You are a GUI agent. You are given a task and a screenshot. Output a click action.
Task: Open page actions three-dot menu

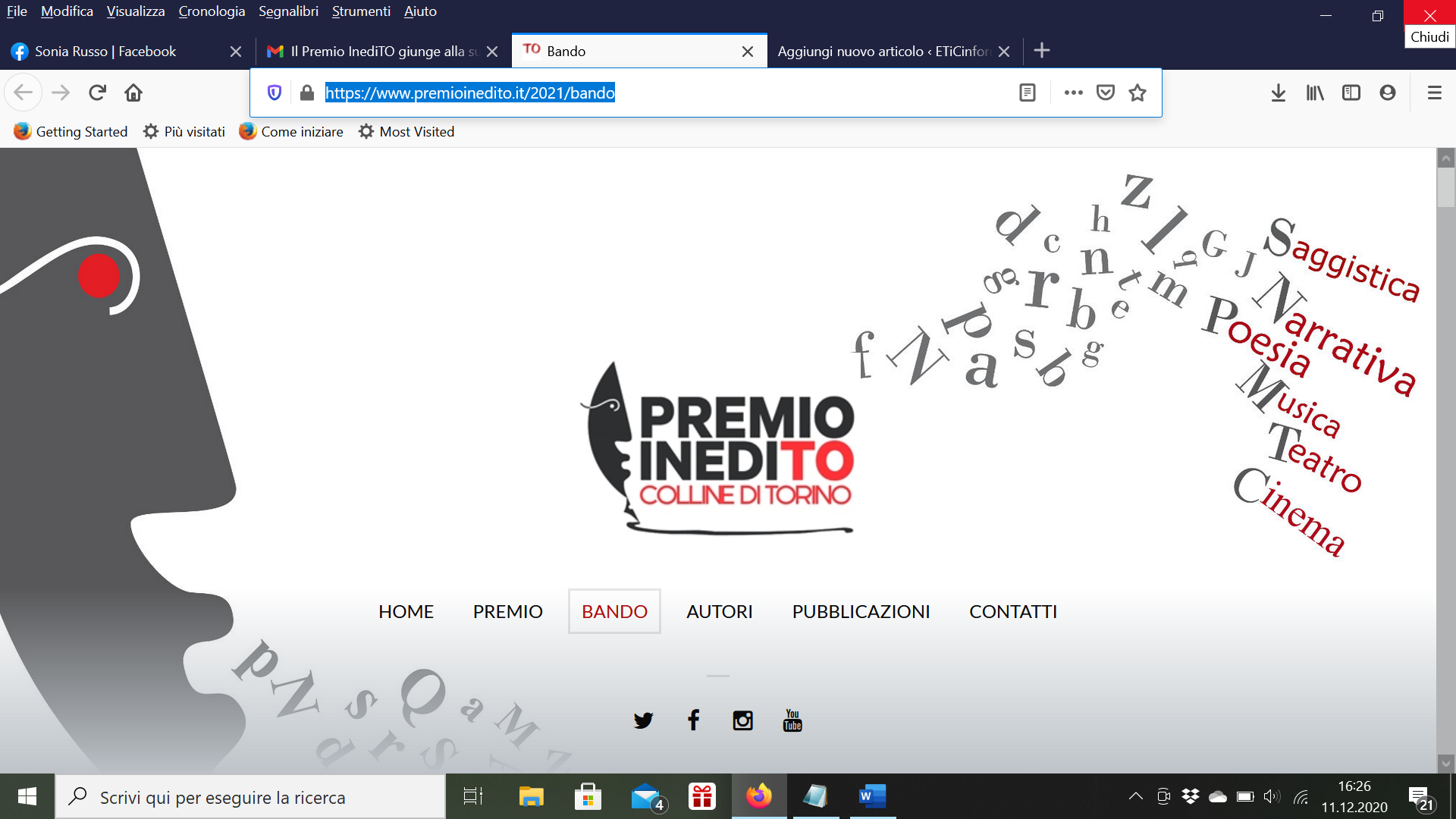click(1073, 93)
